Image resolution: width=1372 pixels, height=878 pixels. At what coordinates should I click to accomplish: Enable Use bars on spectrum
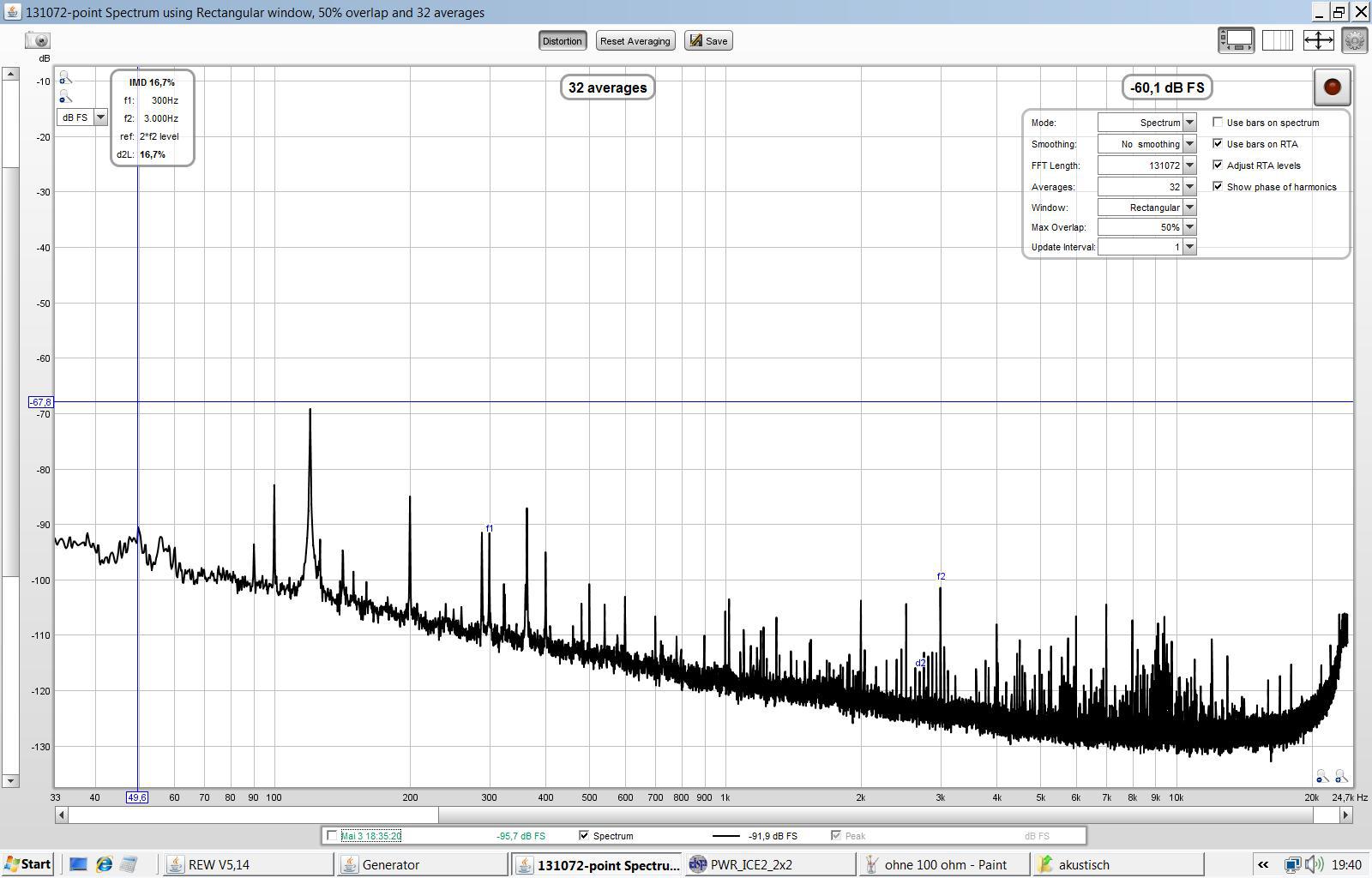pyautogui.click(x=1218, y=123)
